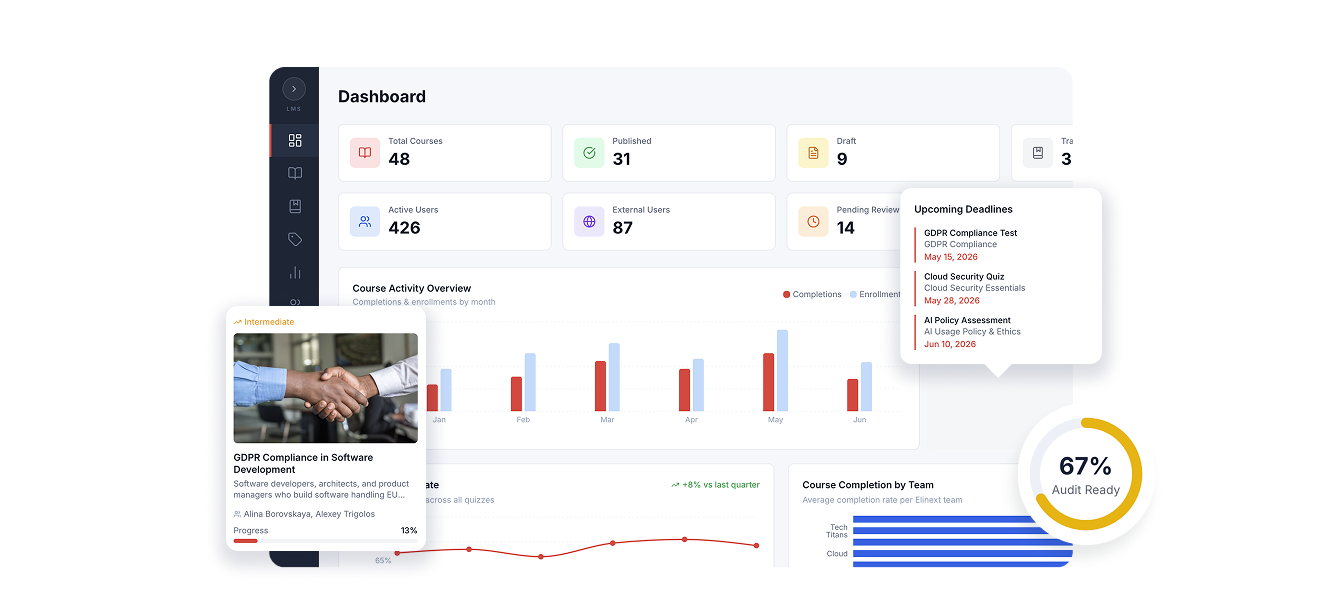The height and width of the screenshot is (593, 1340).
Task: Open the Total Courses 48 card
Action: [445, 153]
